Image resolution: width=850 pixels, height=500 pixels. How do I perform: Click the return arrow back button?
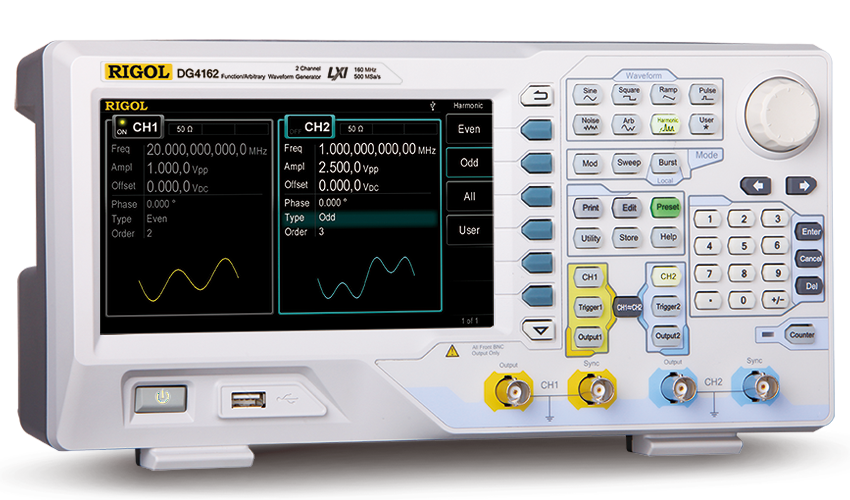(x=537, y=97)
